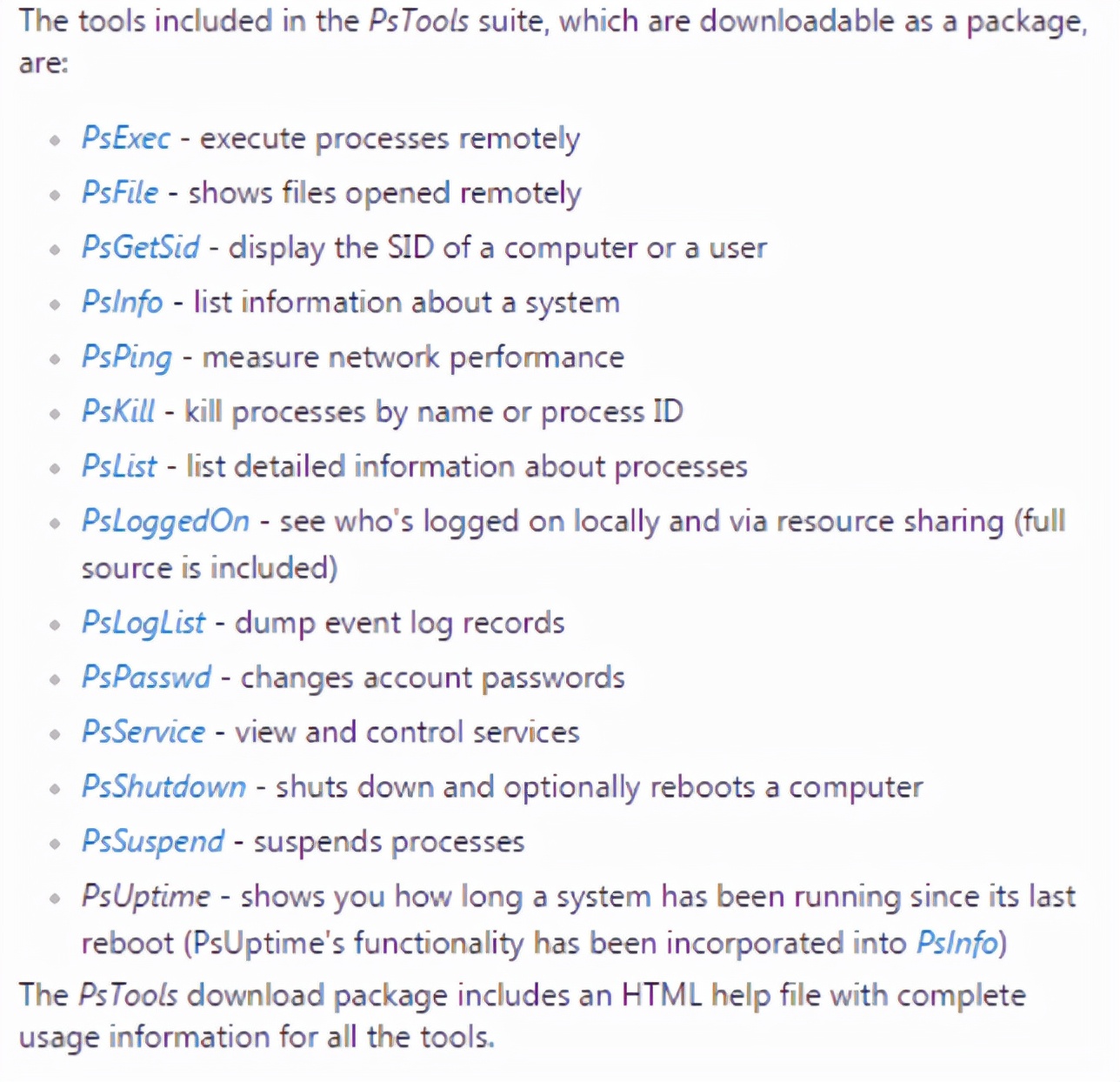Click the PsUptime italic text

(145, 898)
